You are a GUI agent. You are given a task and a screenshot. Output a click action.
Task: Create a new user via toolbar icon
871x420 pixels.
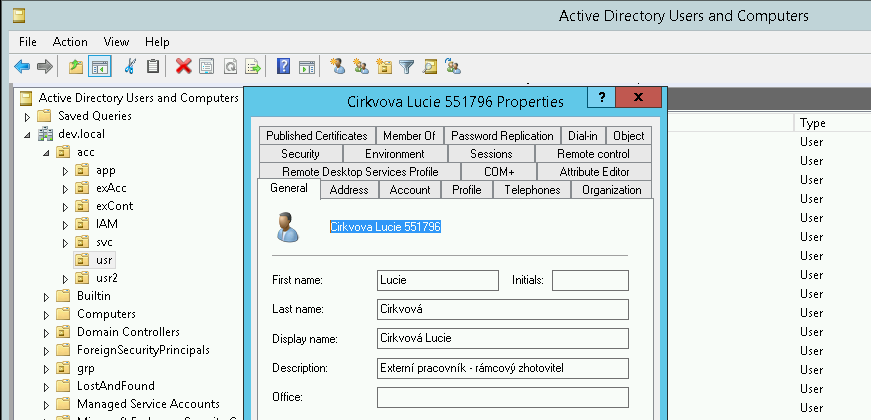(337, 67)
